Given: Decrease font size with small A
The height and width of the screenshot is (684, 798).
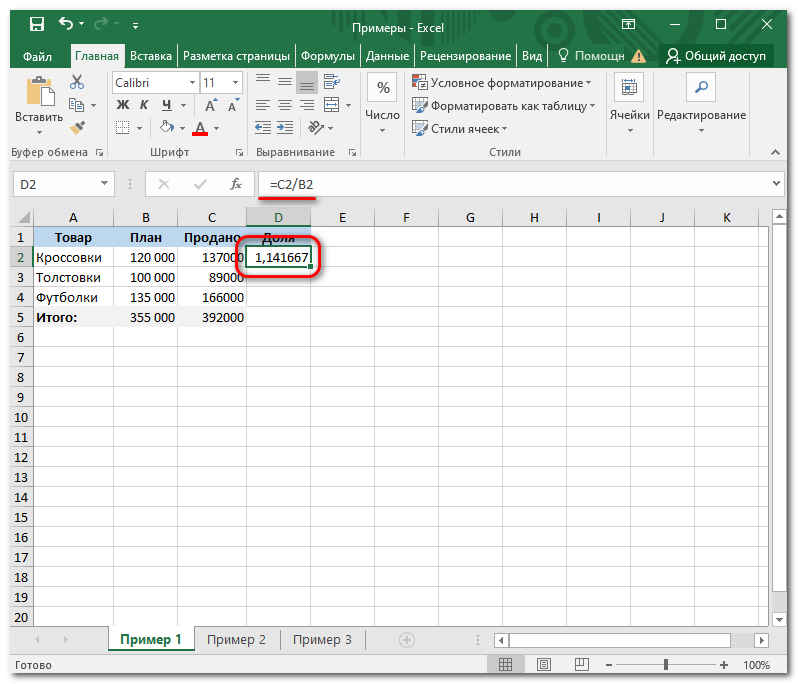Looking at the screenshot, I should click(233, 106).
